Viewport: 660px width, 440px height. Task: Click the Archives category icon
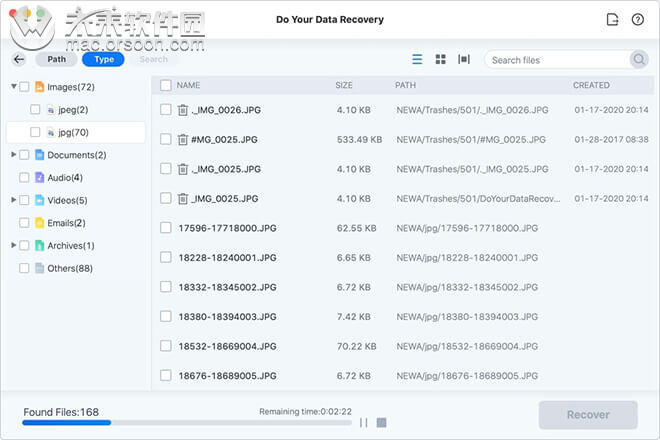[39, 245]
